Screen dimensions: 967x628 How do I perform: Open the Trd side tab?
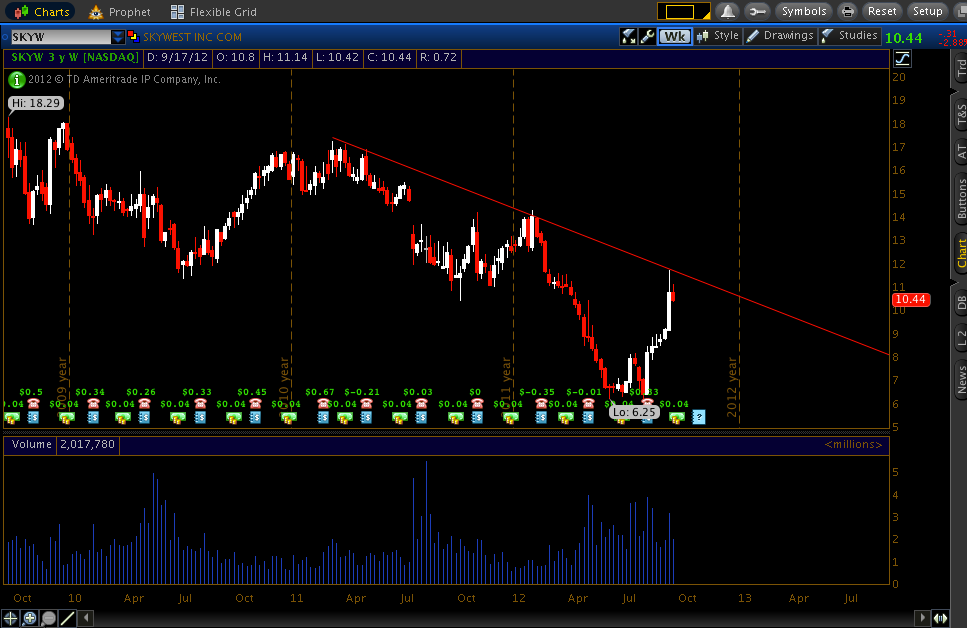(x=961, y=68)
